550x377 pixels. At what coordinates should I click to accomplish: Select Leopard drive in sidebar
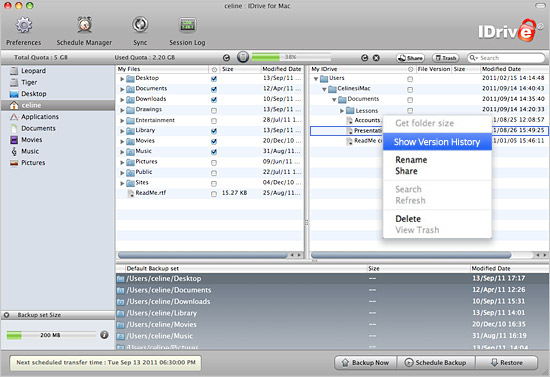(33, 71)
